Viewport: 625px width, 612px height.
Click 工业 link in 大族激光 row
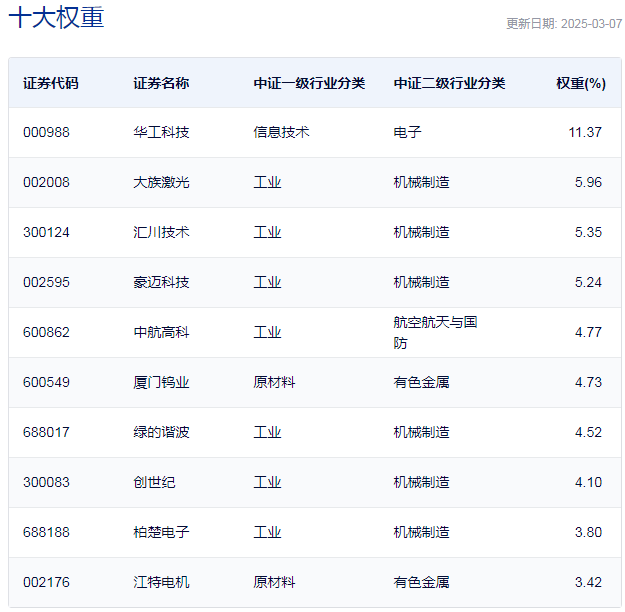pyautogui.click(x=267, y=182)
